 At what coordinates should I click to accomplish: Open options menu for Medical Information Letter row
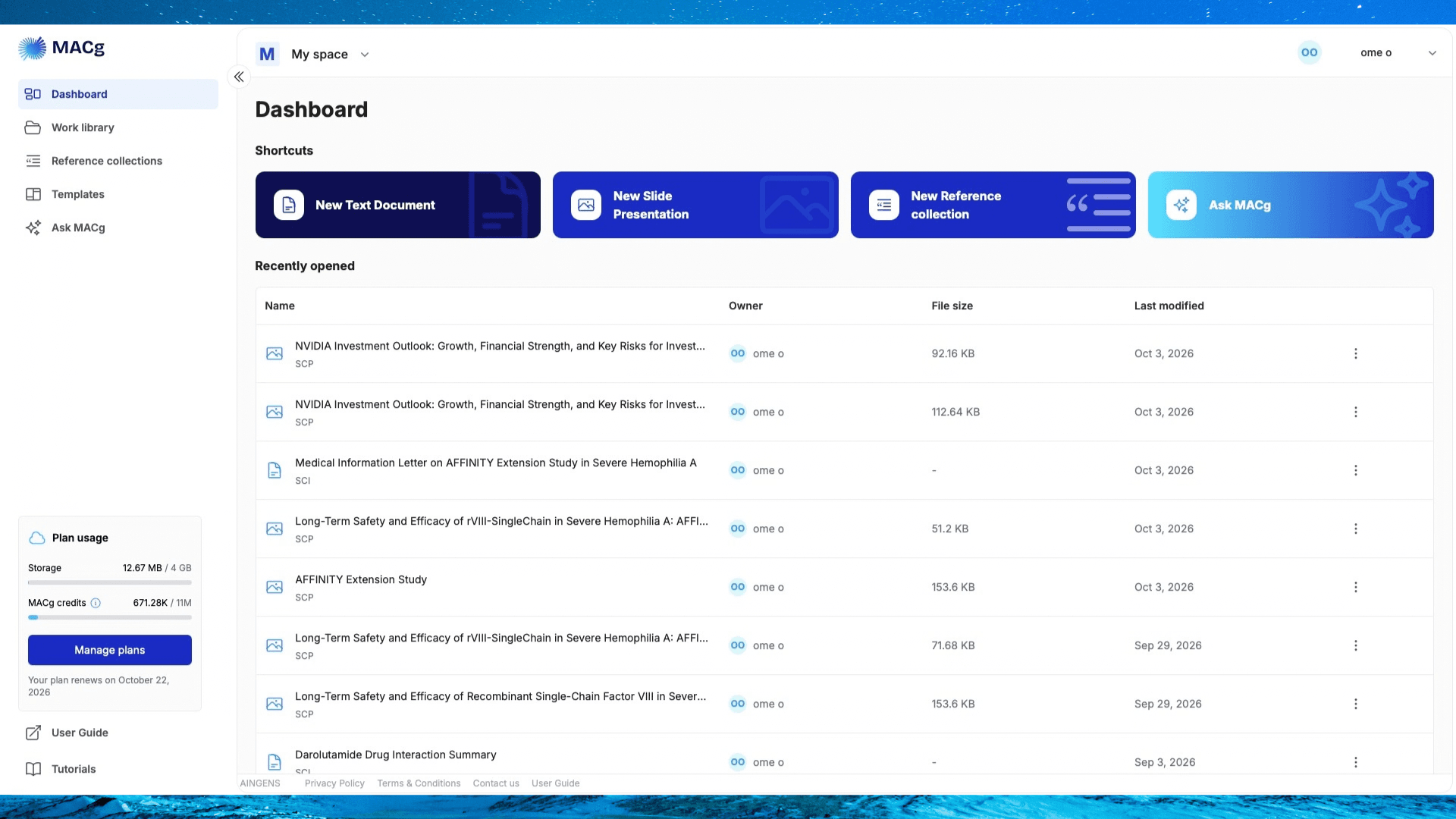1356,470
